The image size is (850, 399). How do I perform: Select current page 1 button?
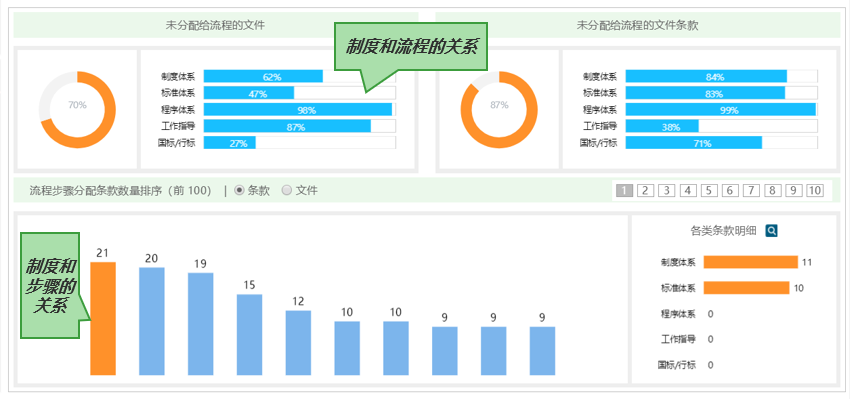pyautogui.click(x=624, y=190)
